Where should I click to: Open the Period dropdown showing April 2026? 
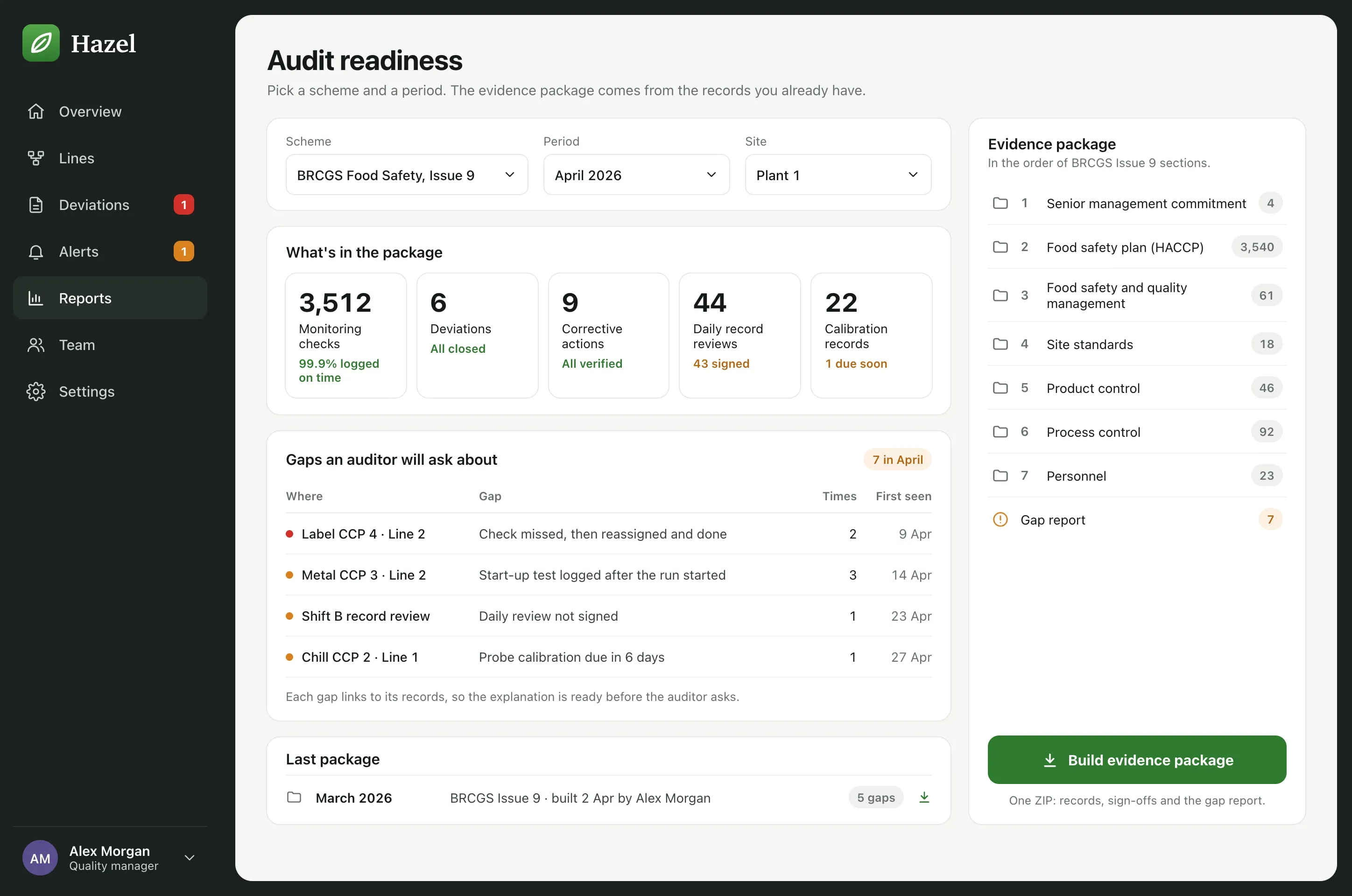pos(636,175)
